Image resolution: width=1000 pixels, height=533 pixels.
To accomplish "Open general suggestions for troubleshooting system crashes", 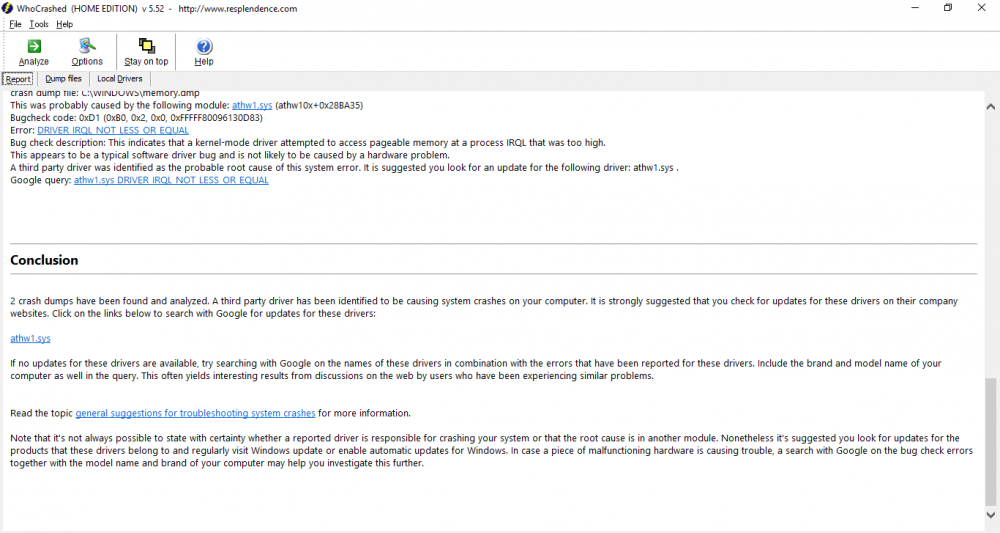I will tap(195, 413).
